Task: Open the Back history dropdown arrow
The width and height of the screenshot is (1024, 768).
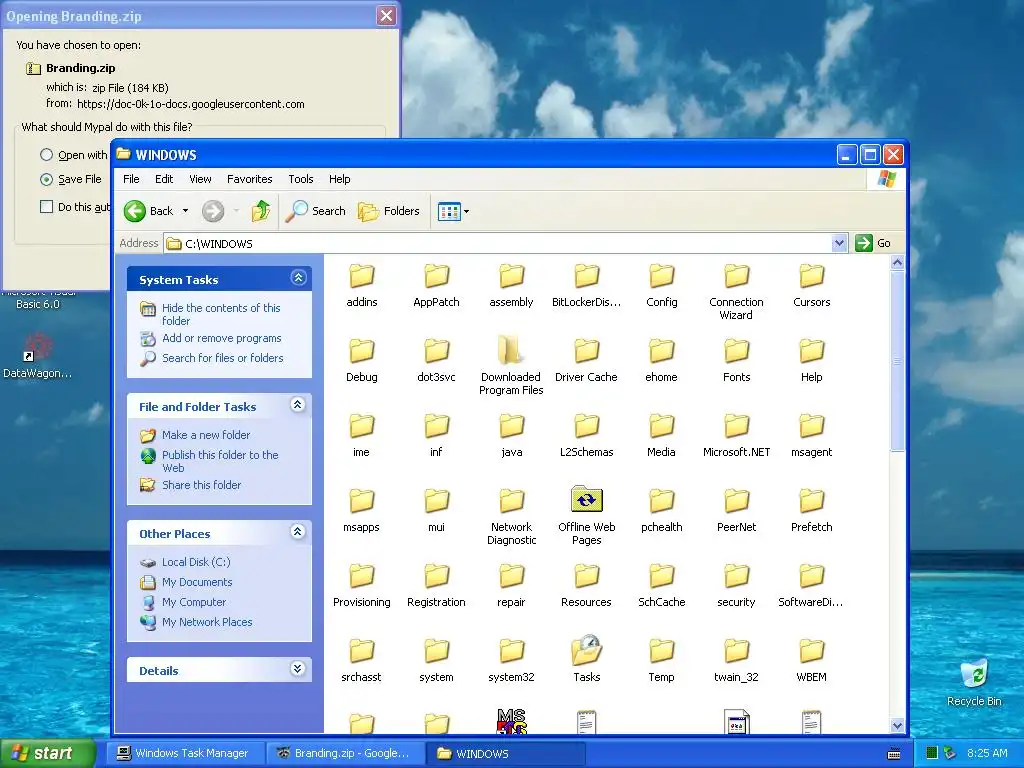Action: click(x=185, y=211)
